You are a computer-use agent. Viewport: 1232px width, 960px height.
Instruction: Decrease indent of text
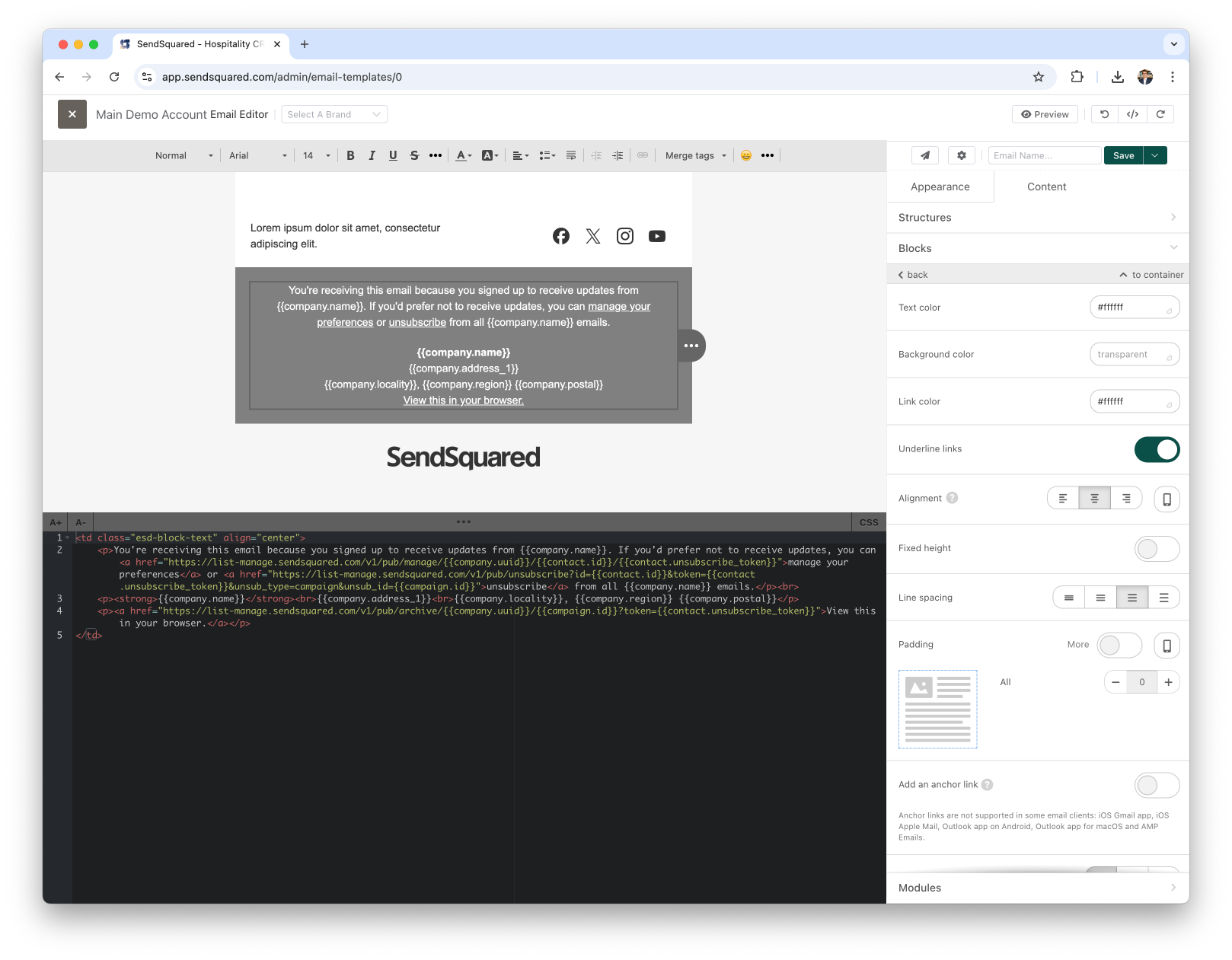596,155
